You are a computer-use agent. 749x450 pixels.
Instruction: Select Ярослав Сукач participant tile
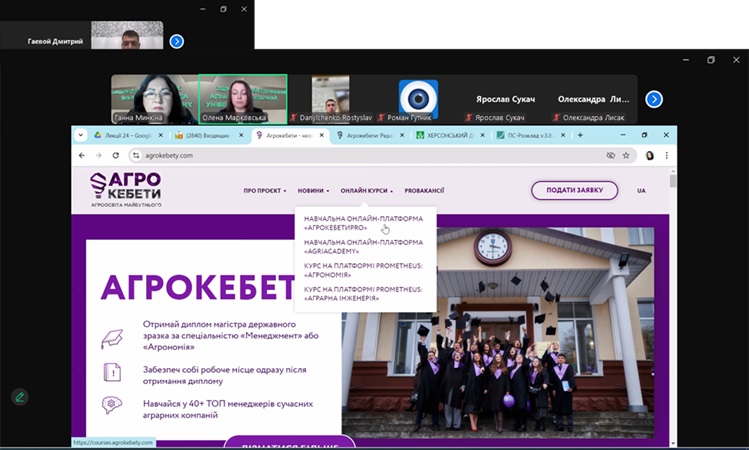click(x=505, y=99)
